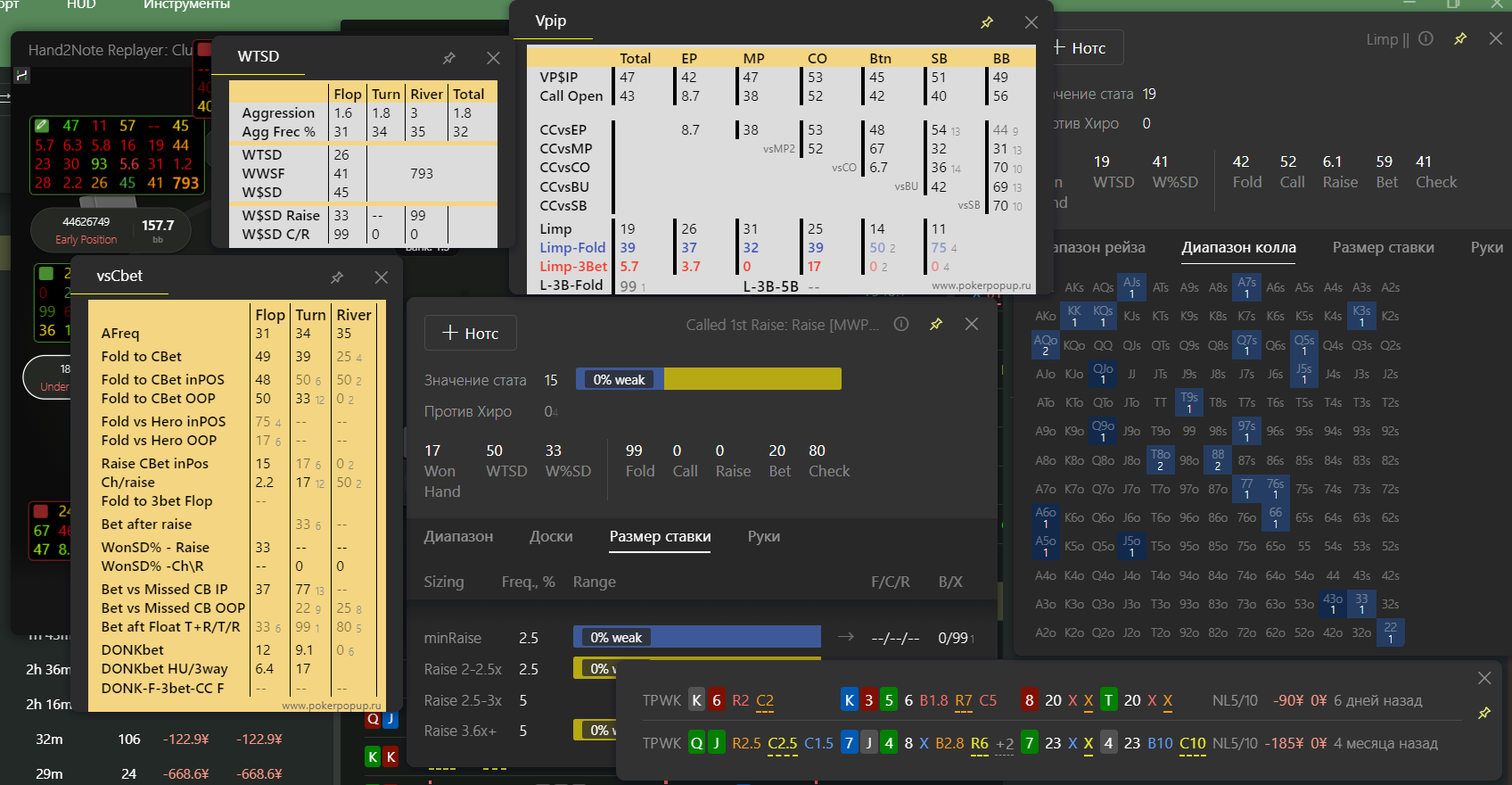Screen dimensions: 1512x785
Task: Click the DONKbet row in vsCbet popup
Action: 133,650
